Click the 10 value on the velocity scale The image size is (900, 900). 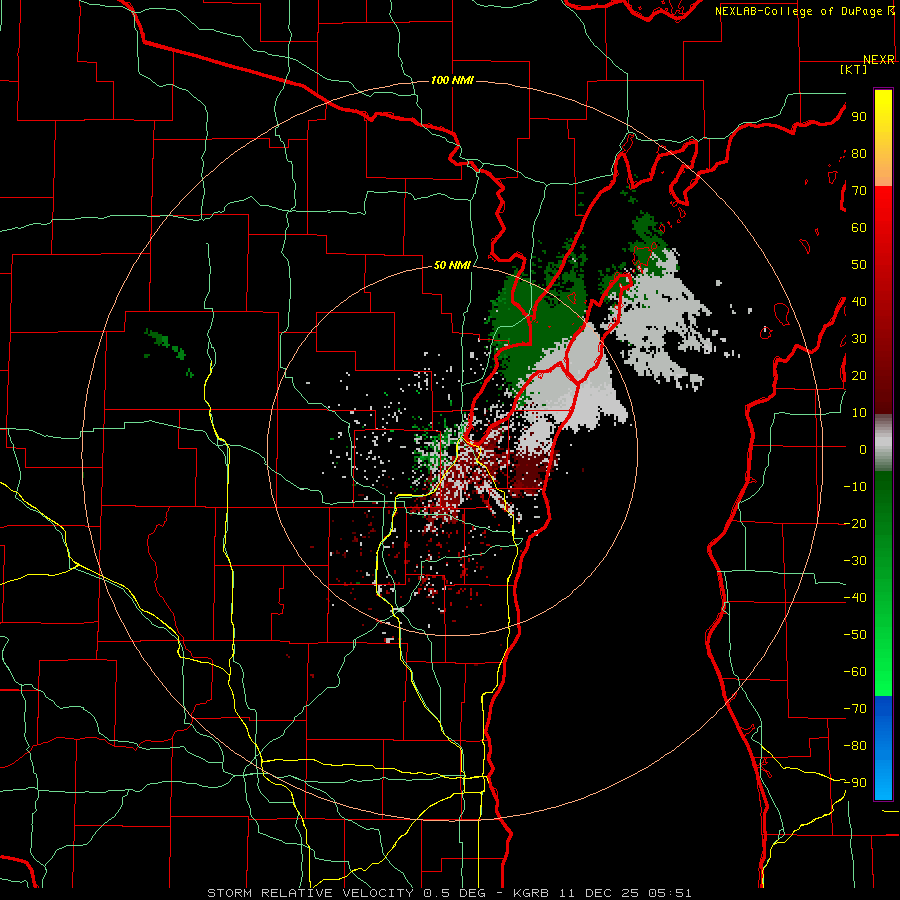tap(859, 413)
